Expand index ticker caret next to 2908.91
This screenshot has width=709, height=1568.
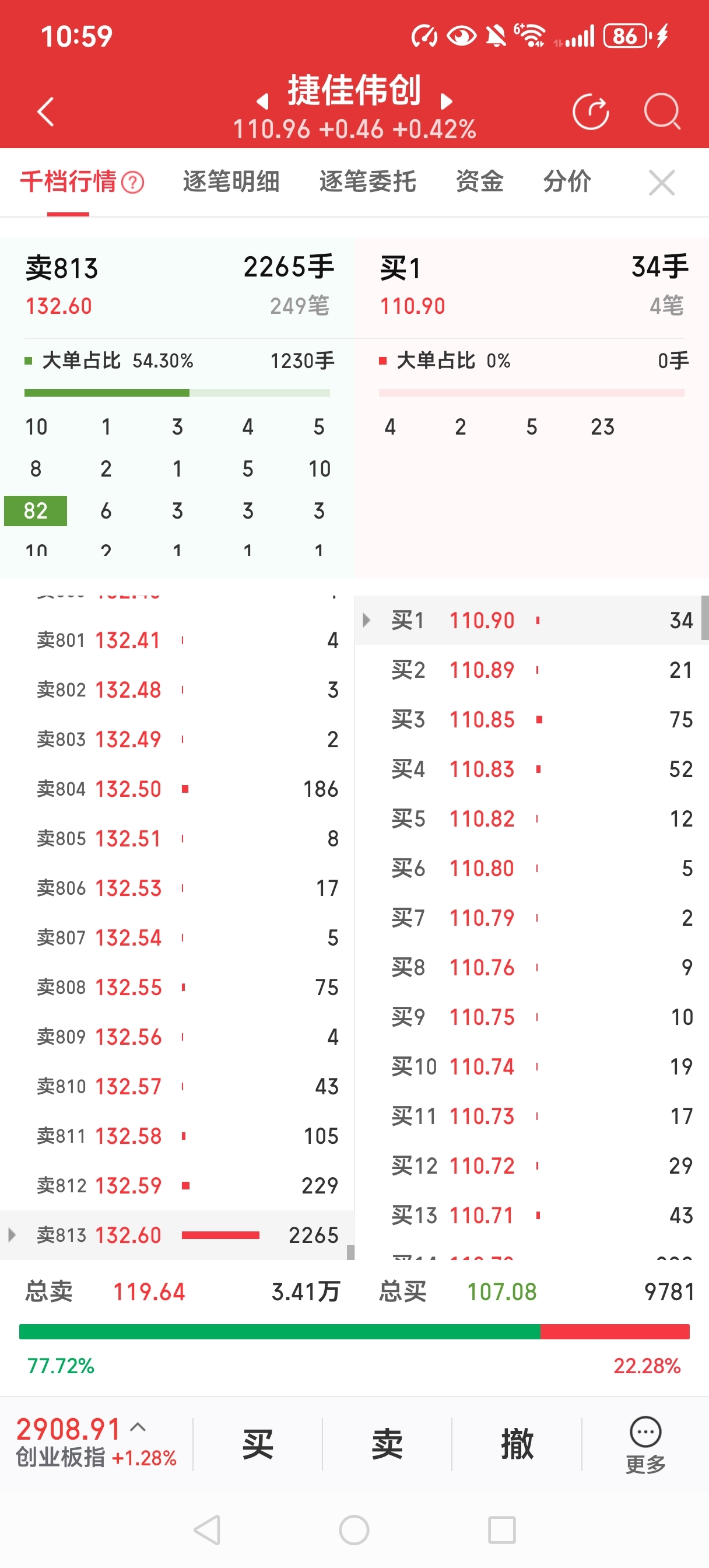pos(138,1427)
